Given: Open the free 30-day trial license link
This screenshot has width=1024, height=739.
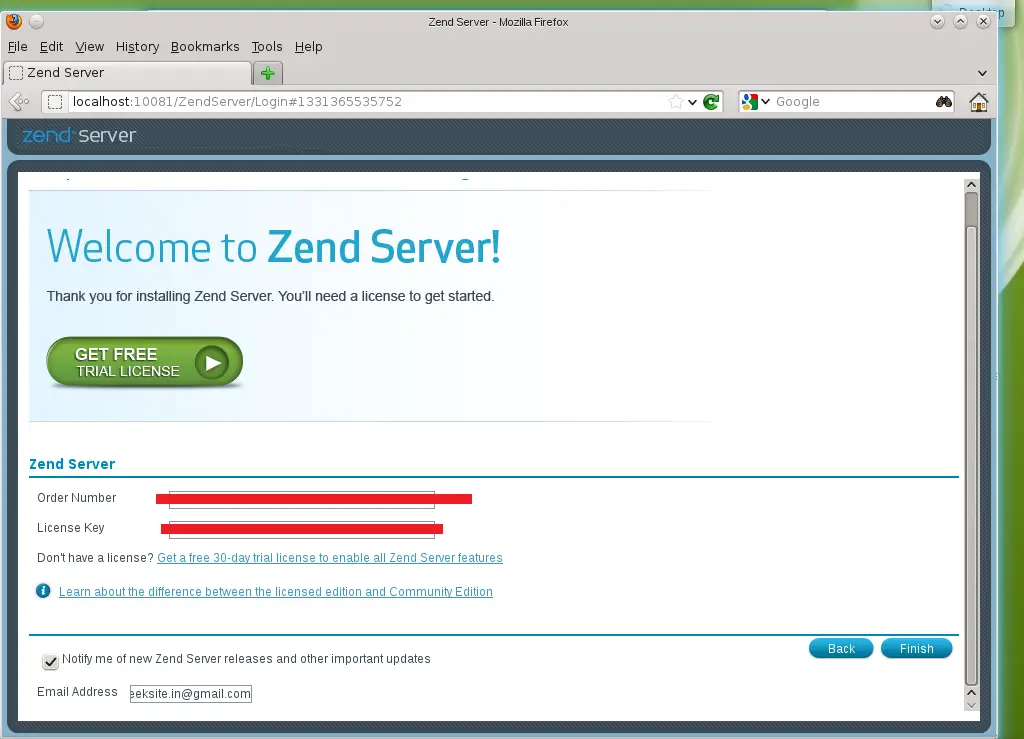Looking at the screenshot, I should (330, 558).
